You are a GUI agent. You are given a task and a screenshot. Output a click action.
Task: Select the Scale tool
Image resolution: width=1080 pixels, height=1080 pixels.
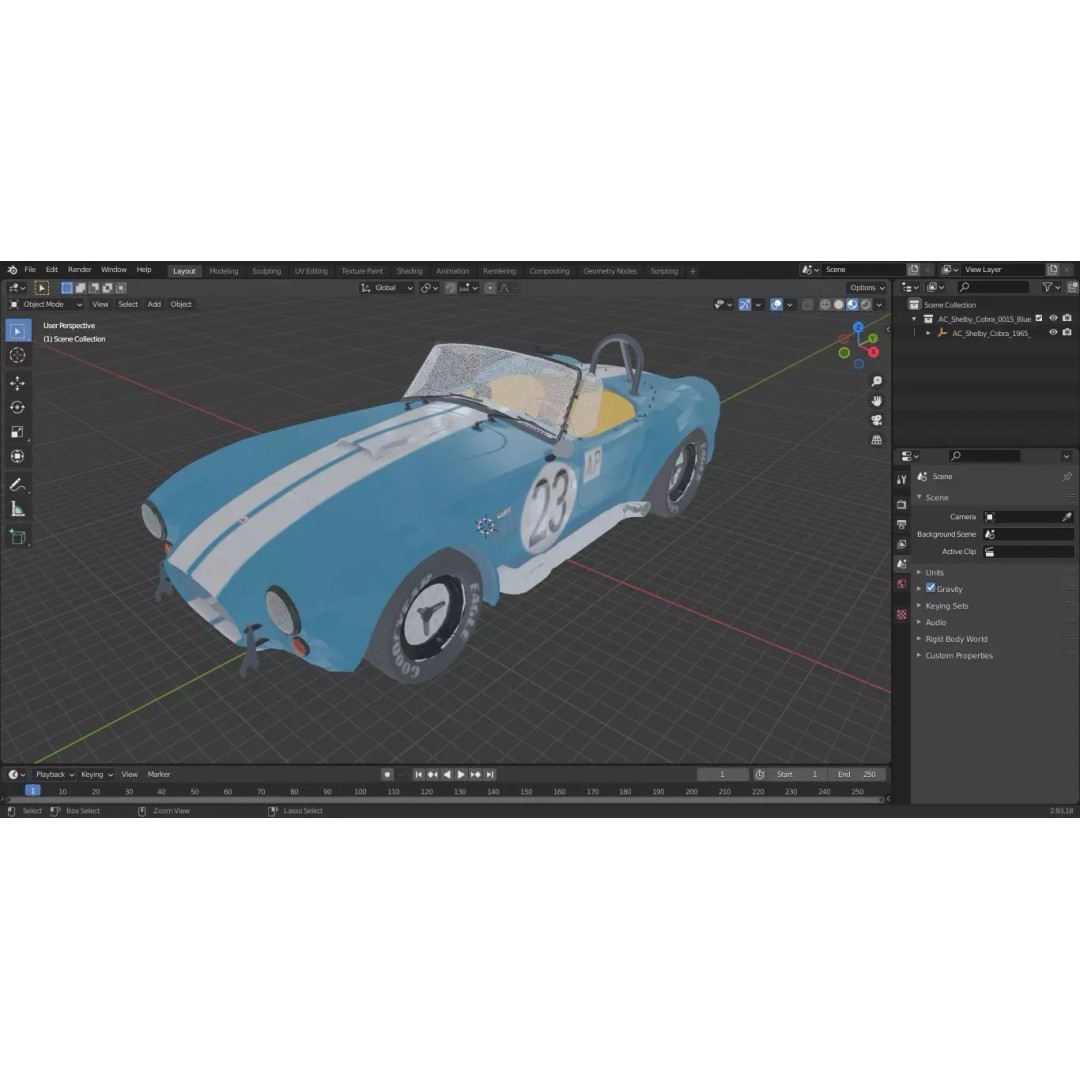pos(17,432)
